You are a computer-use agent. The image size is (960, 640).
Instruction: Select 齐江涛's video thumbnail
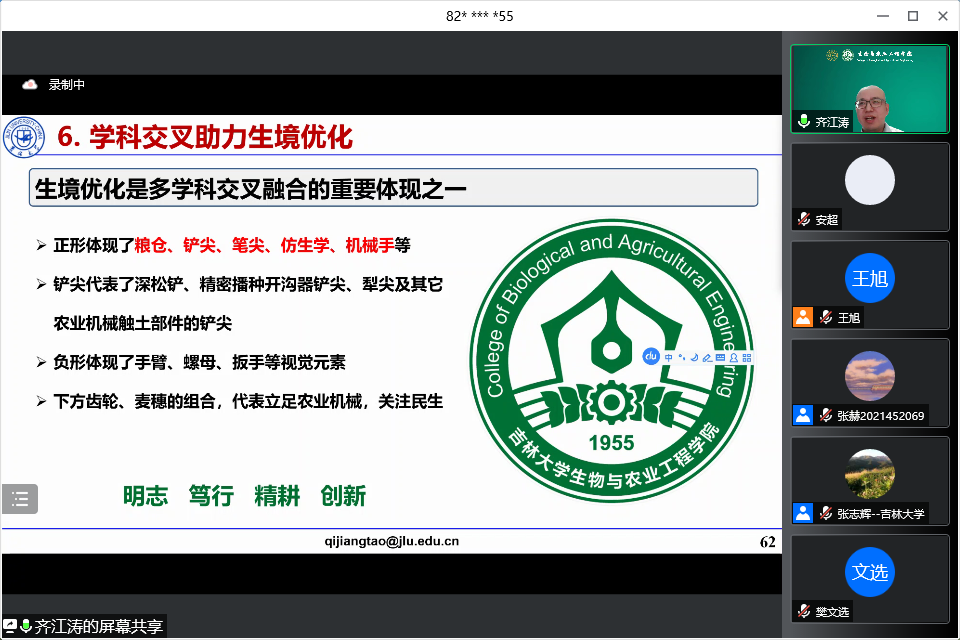point(868,88)
